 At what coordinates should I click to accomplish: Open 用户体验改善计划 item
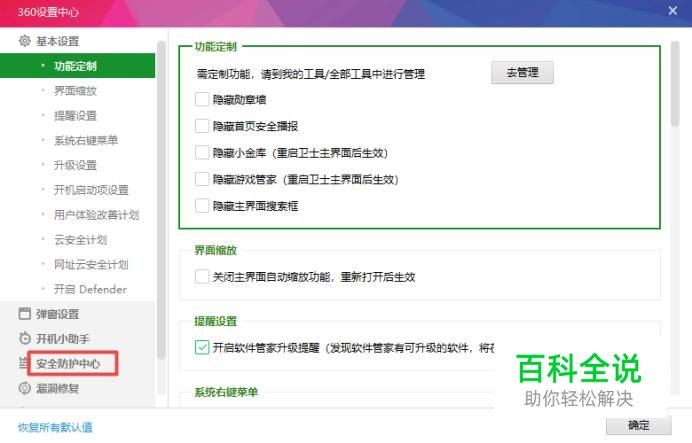(x=96, y=215)
